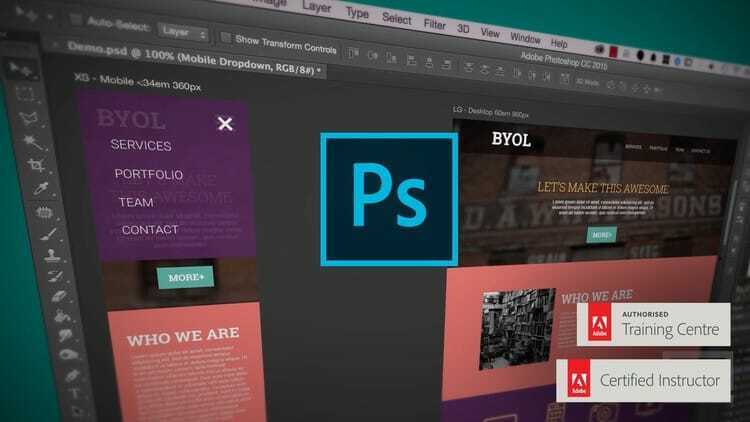
Task: Click the first align icon in options bar
Action: click(x=353, y=54)
